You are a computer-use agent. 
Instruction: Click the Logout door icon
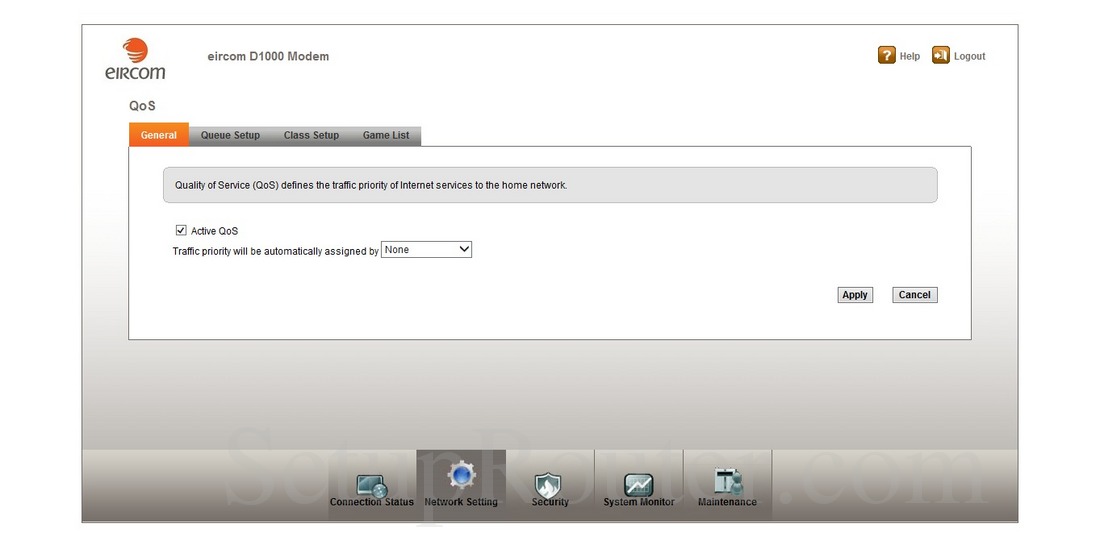coord(941,55)
